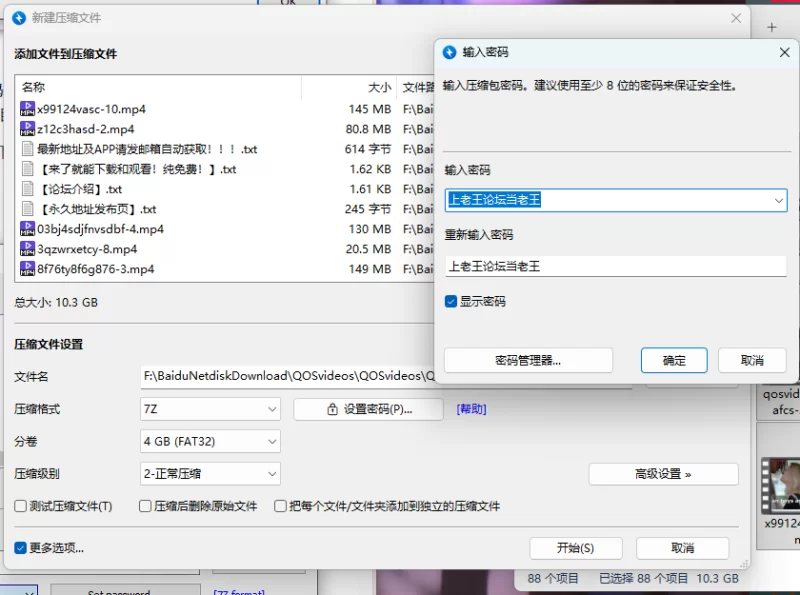Open the [帮助] link
800x595 pixels.
pos(471,409)
